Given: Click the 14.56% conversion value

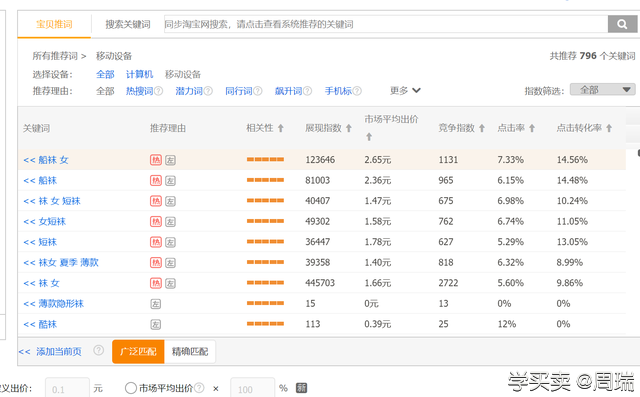Looking at the screenshot, I should [572, 160].
